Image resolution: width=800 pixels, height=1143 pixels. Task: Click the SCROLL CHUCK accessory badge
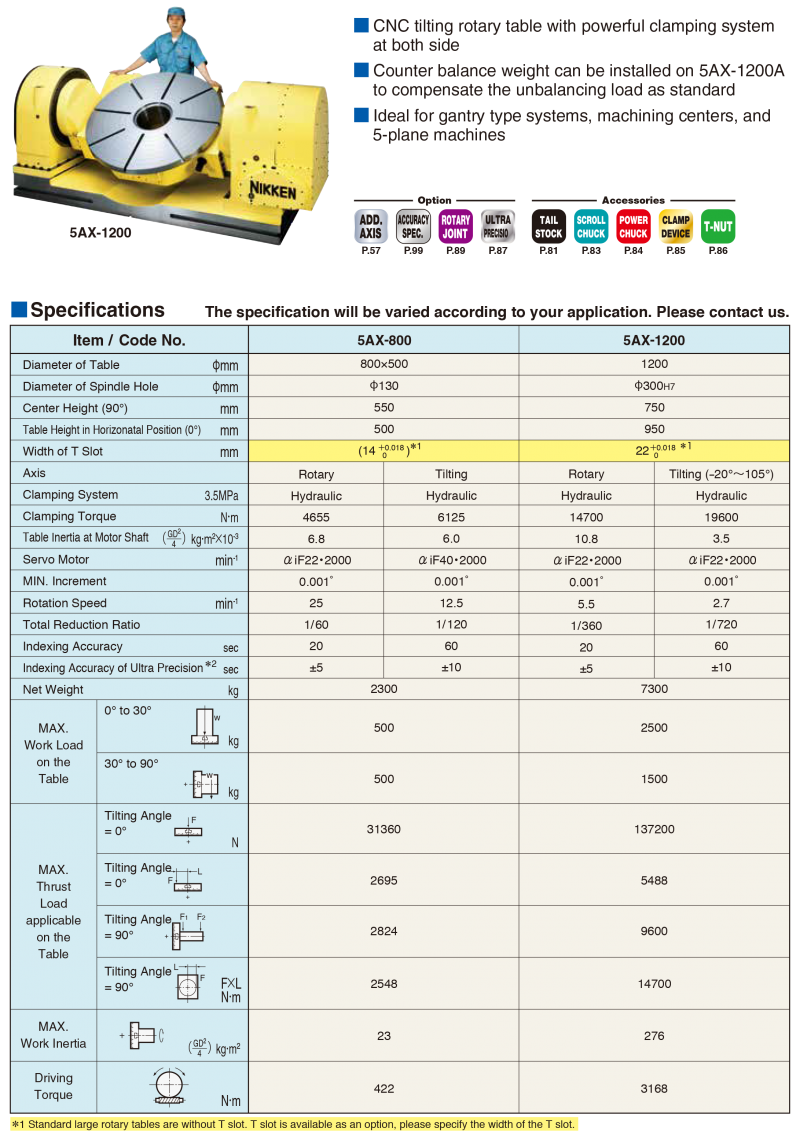(x=591, y=226)
